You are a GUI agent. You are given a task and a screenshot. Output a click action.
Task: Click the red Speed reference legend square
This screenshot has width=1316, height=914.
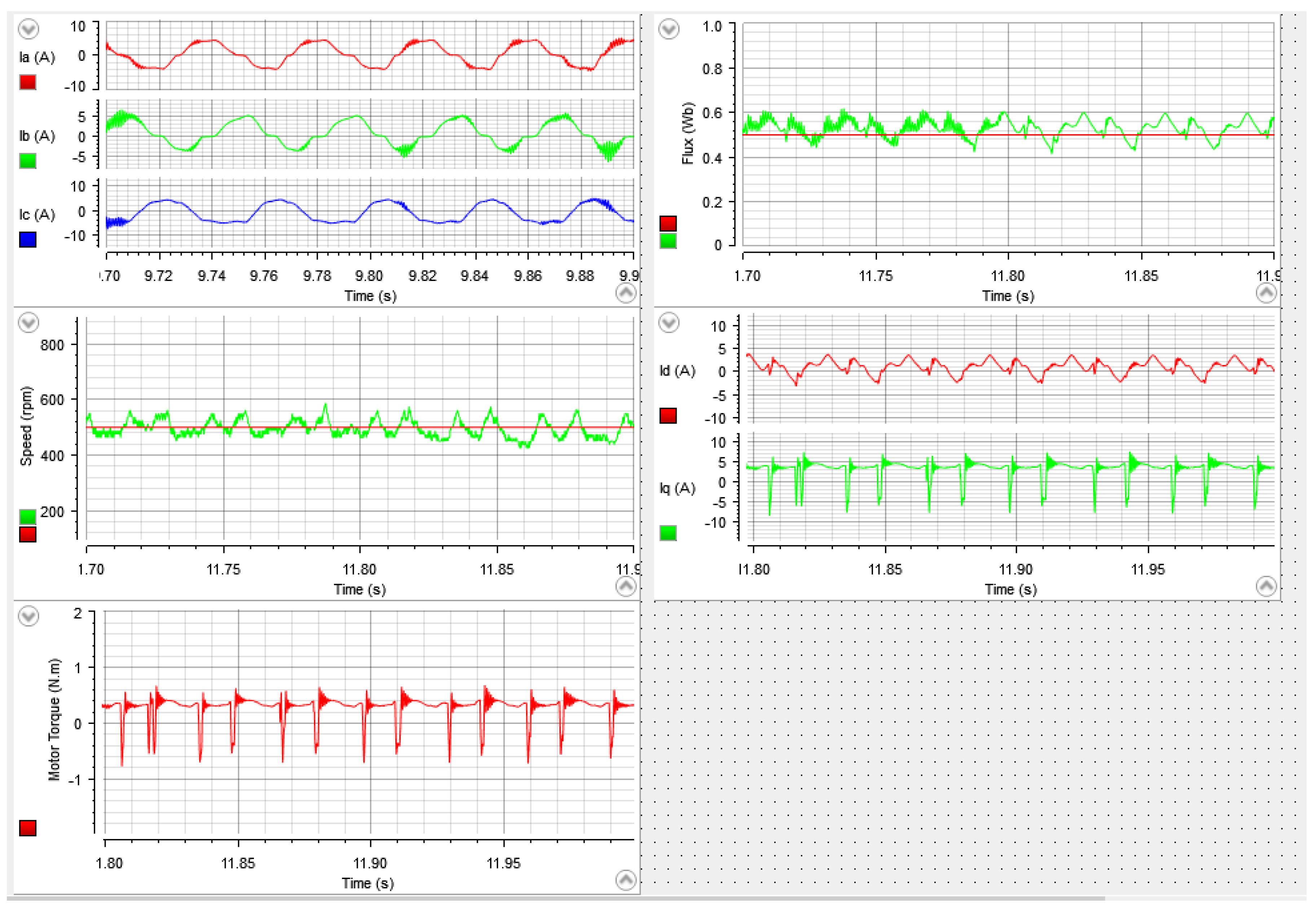point(27,534)
